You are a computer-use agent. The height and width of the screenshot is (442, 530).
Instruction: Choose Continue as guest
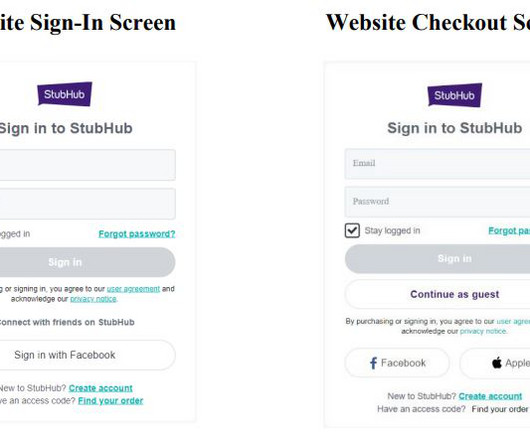tap(437, 294)
